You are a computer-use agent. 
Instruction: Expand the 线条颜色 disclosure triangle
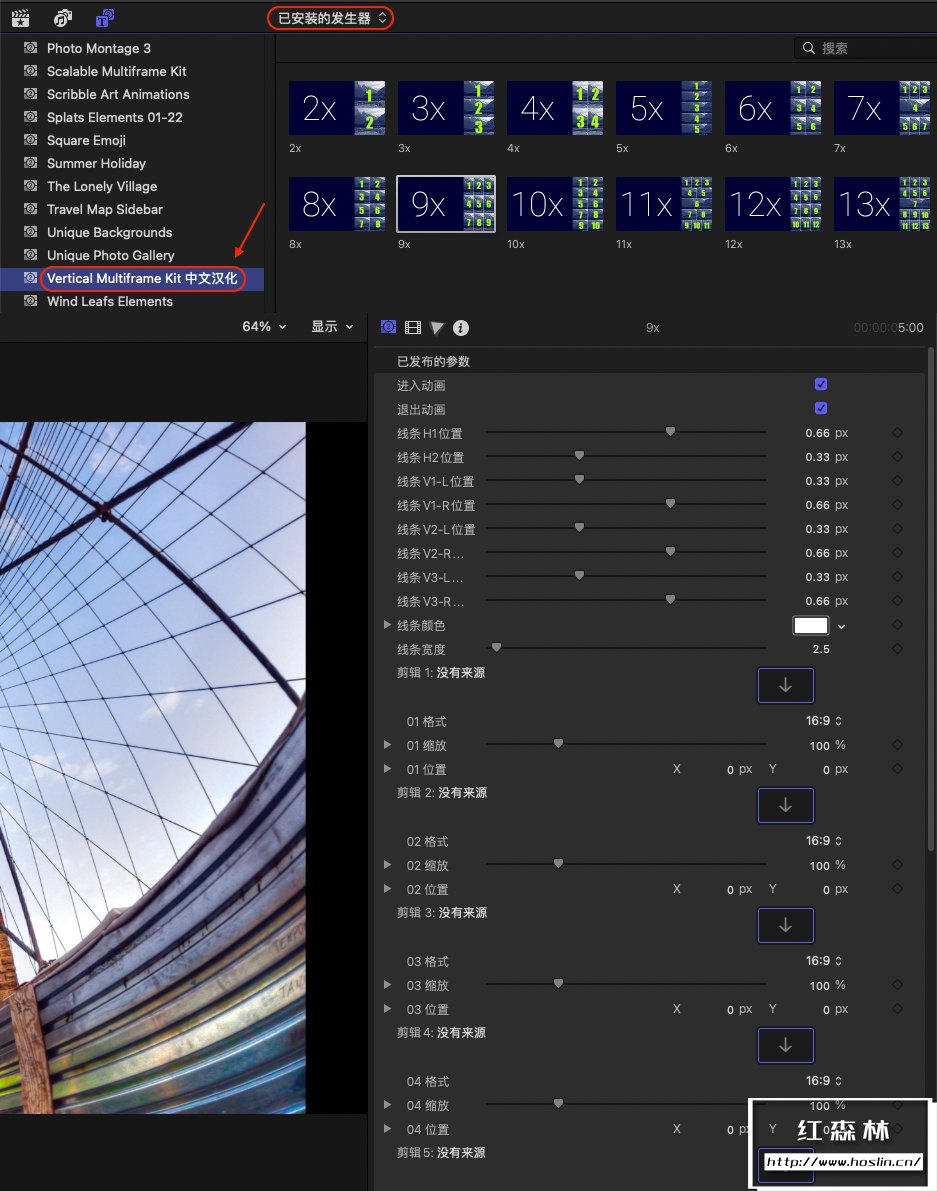[387, 624]
